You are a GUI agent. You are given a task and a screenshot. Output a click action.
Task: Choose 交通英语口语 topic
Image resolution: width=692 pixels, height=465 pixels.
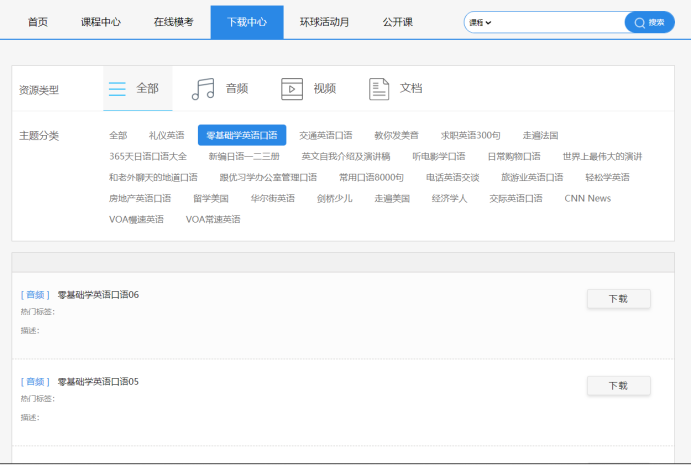tap(326, 135)
